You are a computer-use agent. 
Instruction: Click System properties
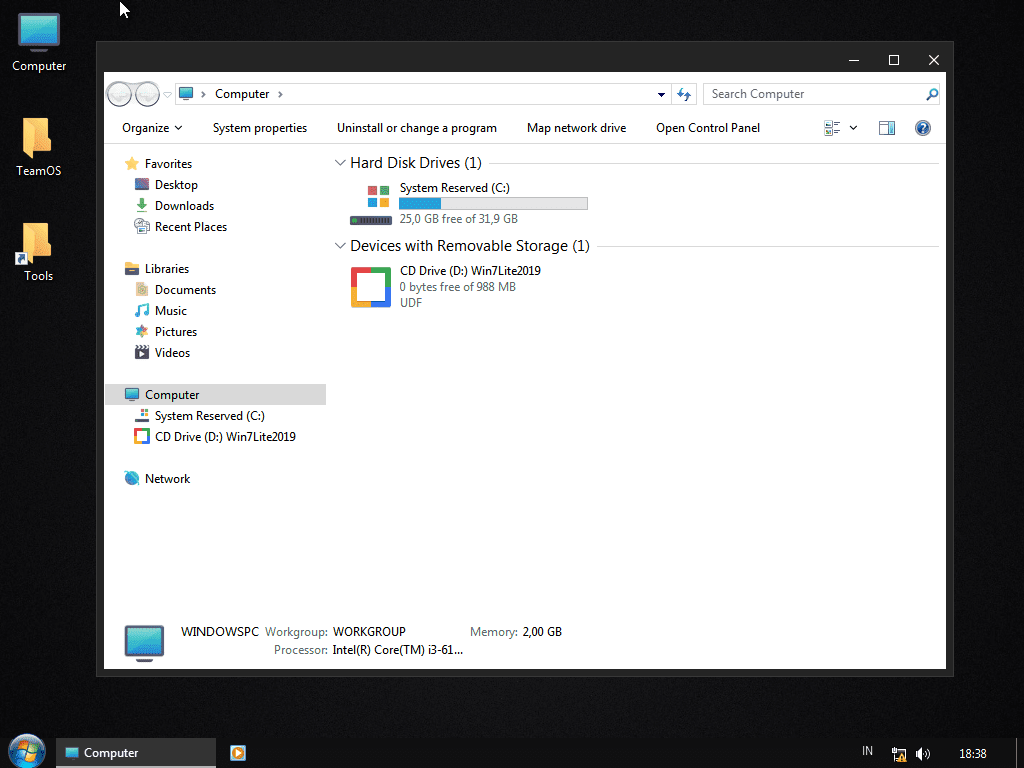tap(260, 128)
